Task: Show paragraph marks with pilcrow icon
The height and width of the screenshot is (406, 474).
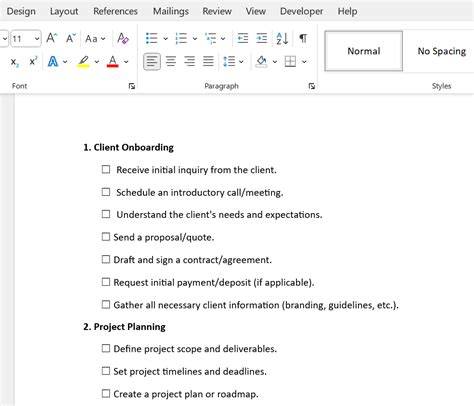Action: coord(303,38)
